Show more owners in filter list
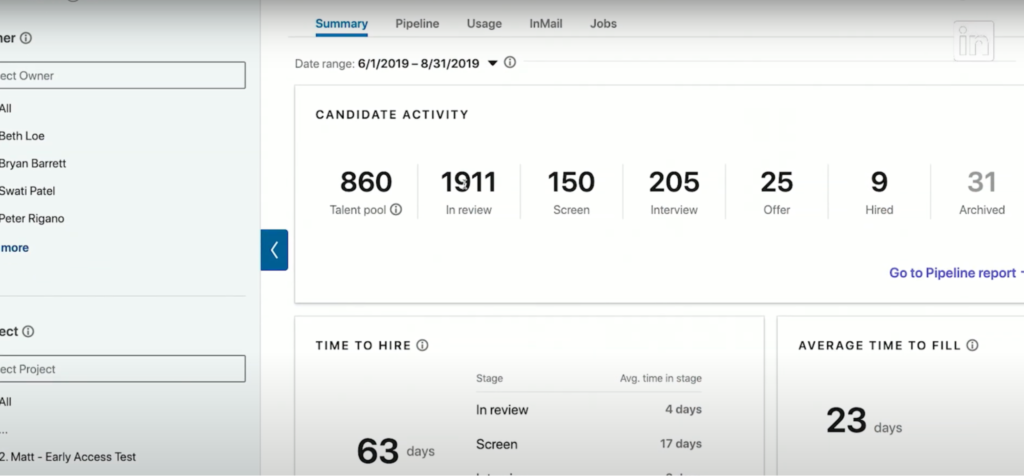This screenshot has height=476, width=1024. 14,247
